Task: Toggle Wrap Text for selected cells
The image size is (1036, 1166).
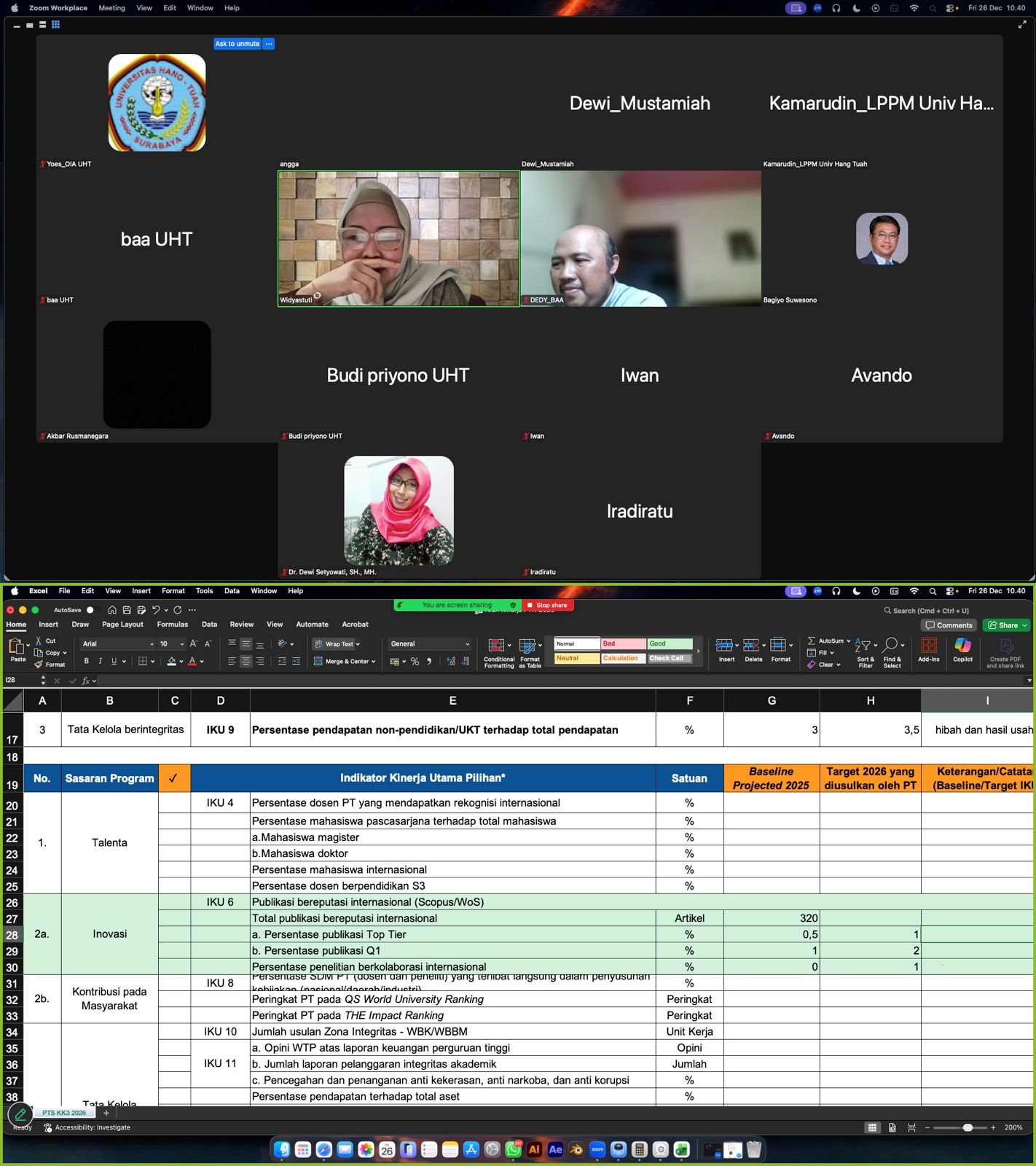Action: coord(337,644)
